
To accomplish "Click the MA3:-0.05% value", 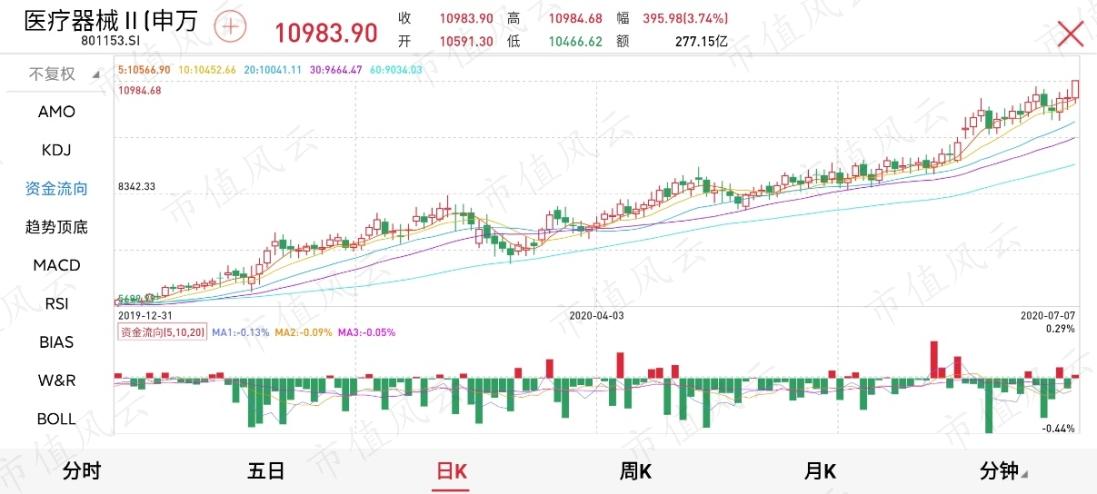I will coord(367,333).
